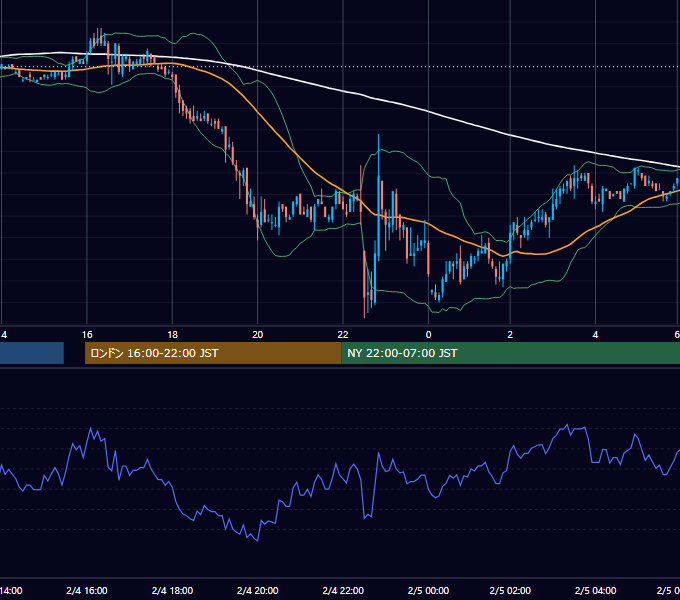The width and height of the screenshot is (680, 600).
Task: Click the 0 hour tick on price chart axis
Action: click(x=428, y=335)
